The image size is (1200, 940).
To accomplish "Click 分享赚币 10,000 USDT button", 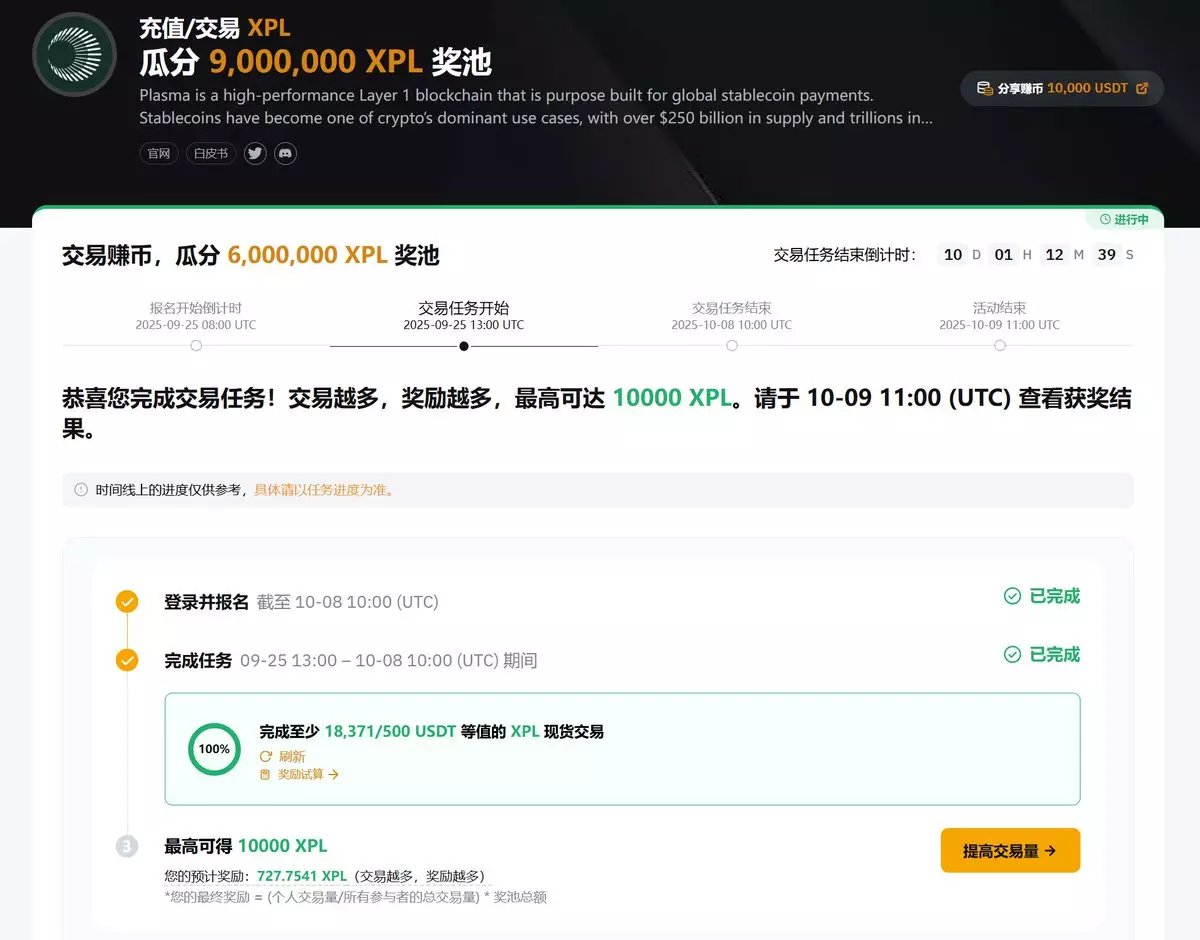I will click(x=1062, y=88).
